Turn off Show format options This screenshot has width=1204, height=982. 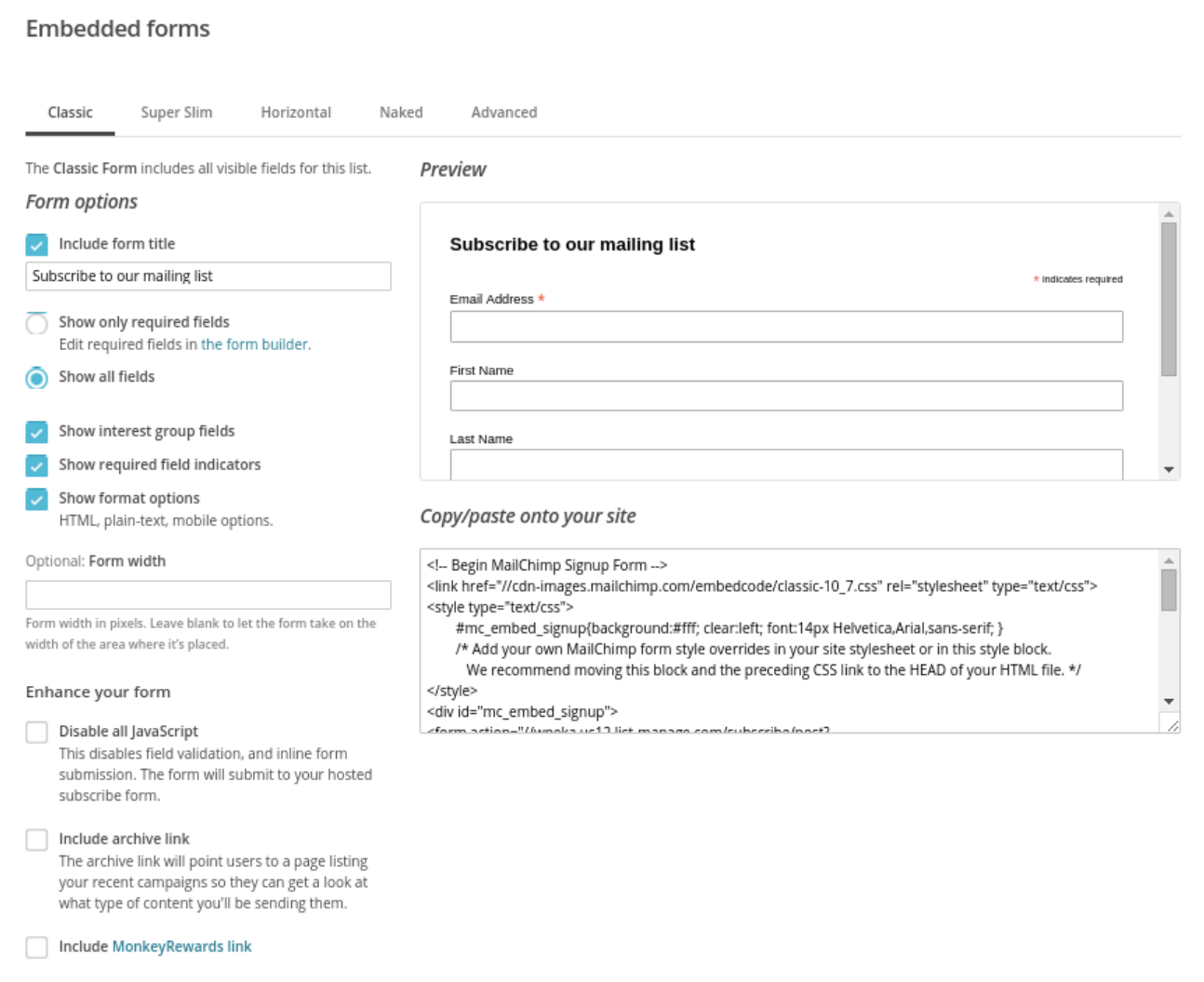[x=36, y=498]
